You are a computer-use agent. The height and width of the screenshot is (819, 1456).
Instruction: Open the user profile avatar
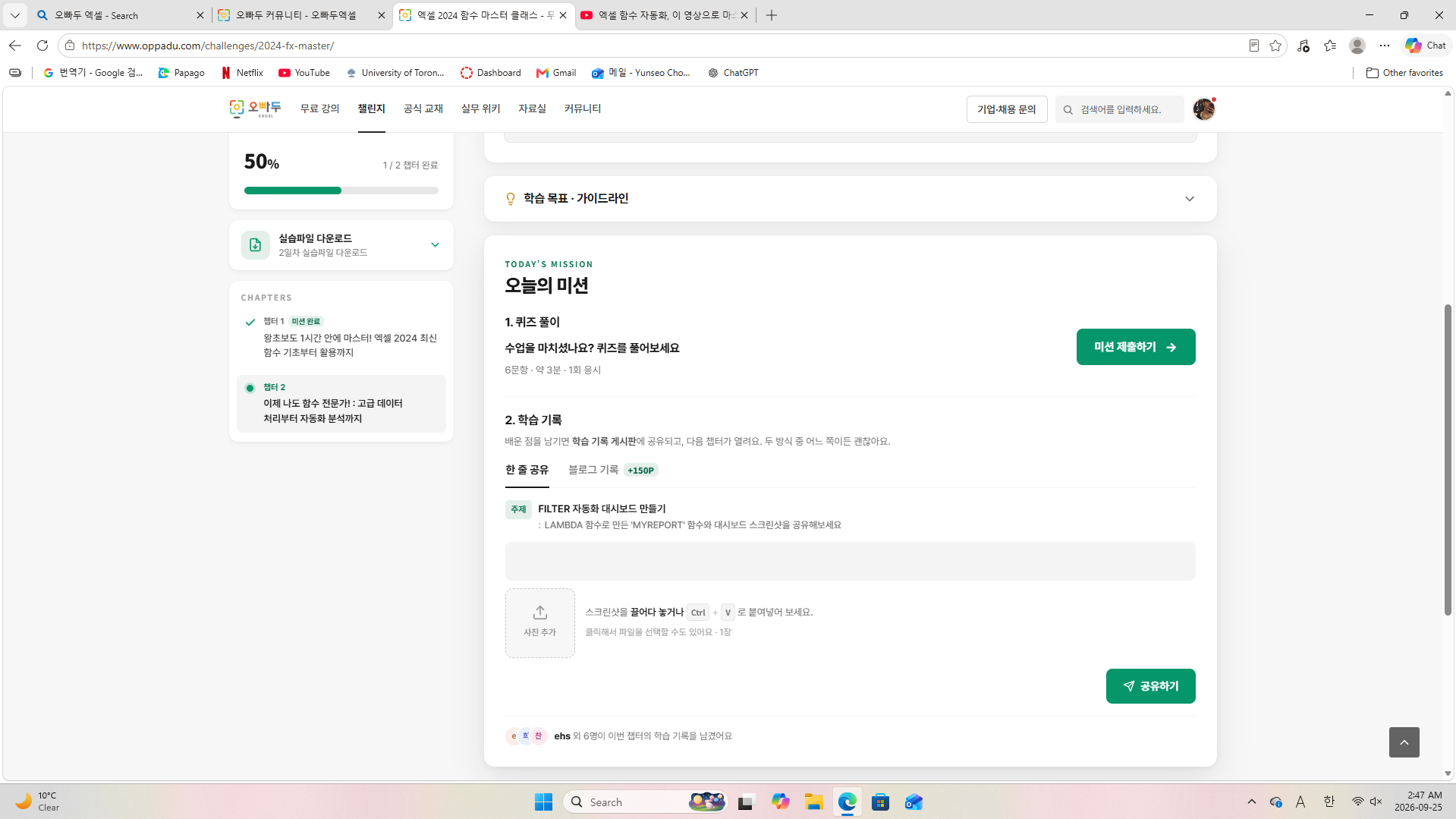click(1203, 109)
